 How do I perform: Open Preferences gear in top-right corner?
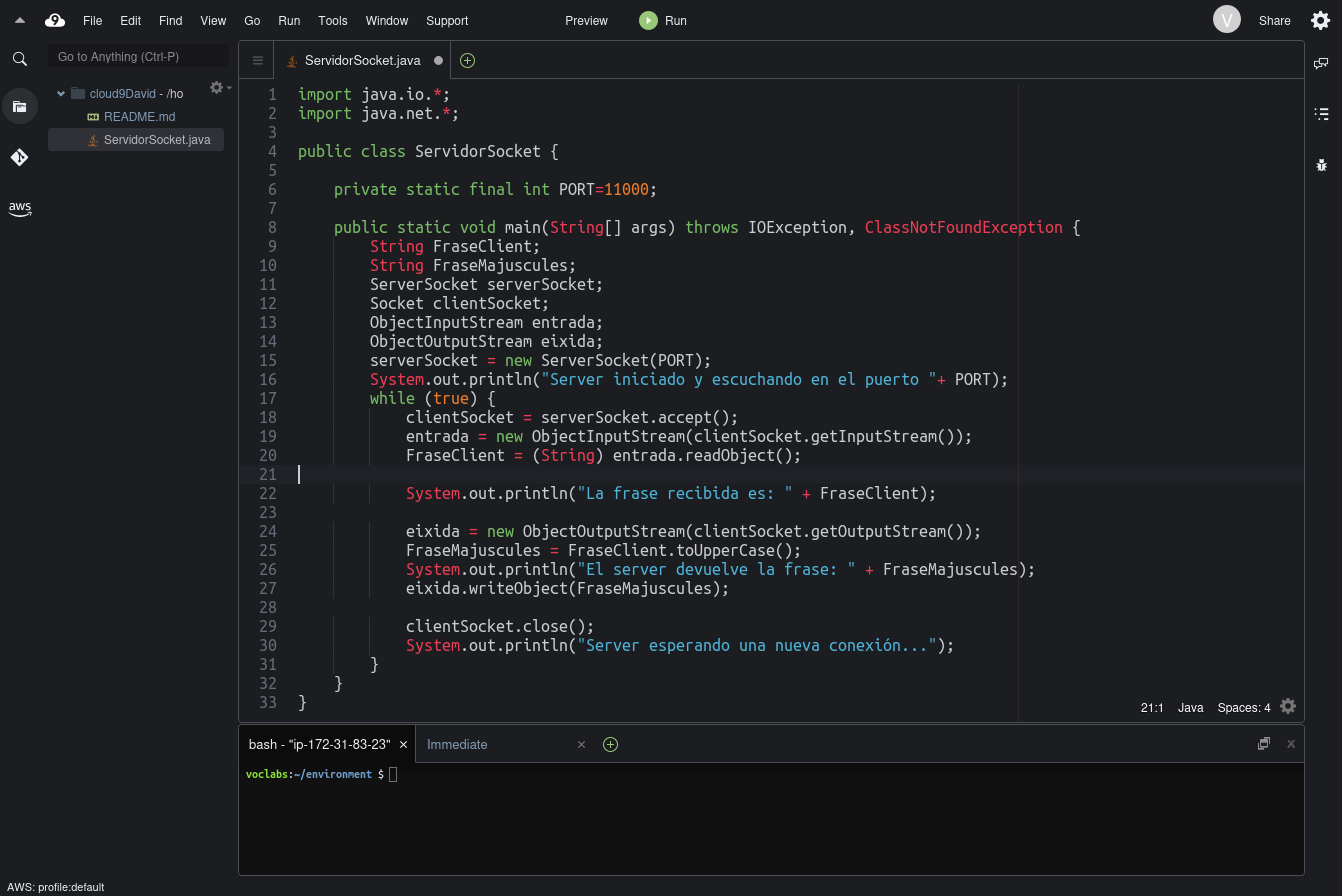[1320, 20]
